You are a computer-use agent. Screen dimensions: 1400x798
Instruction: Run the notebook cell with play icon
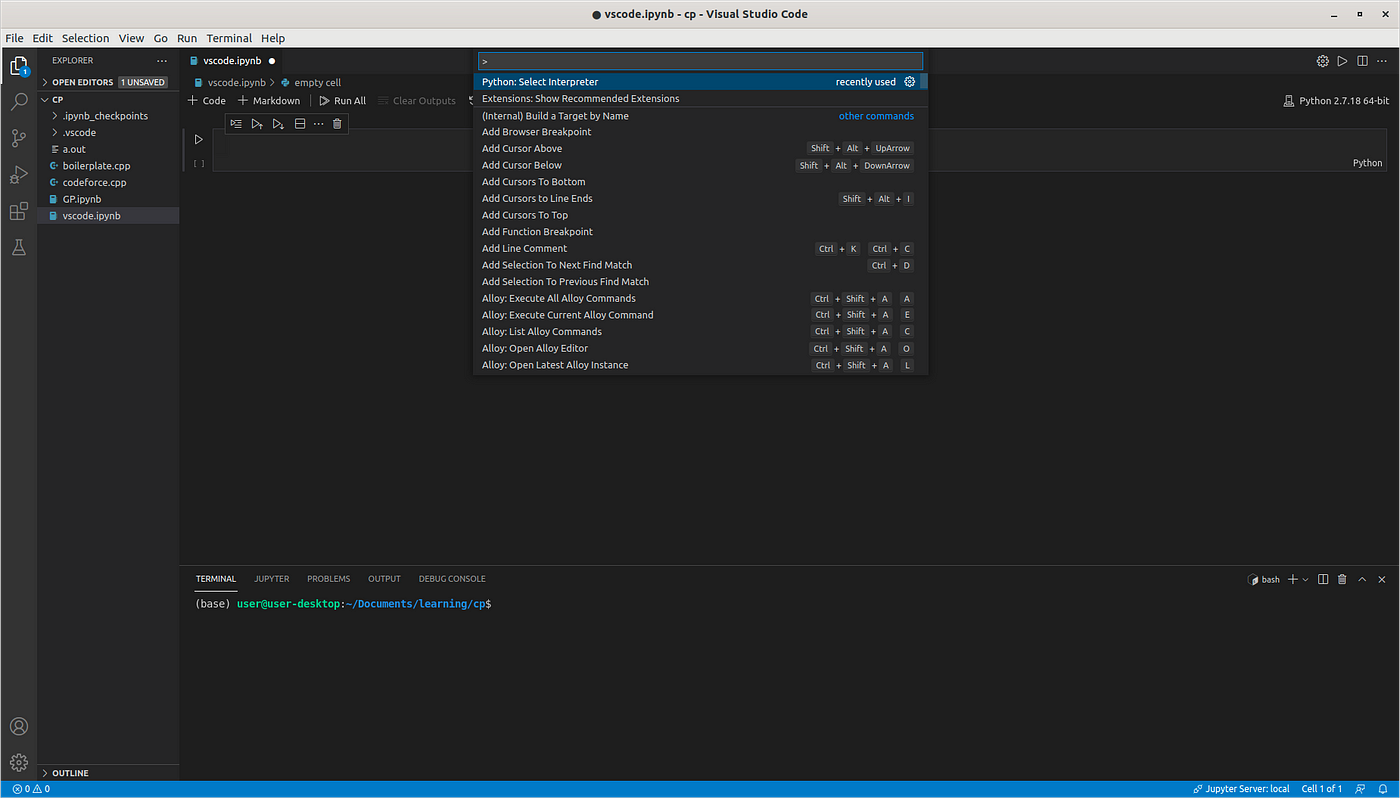coord(199,140)
